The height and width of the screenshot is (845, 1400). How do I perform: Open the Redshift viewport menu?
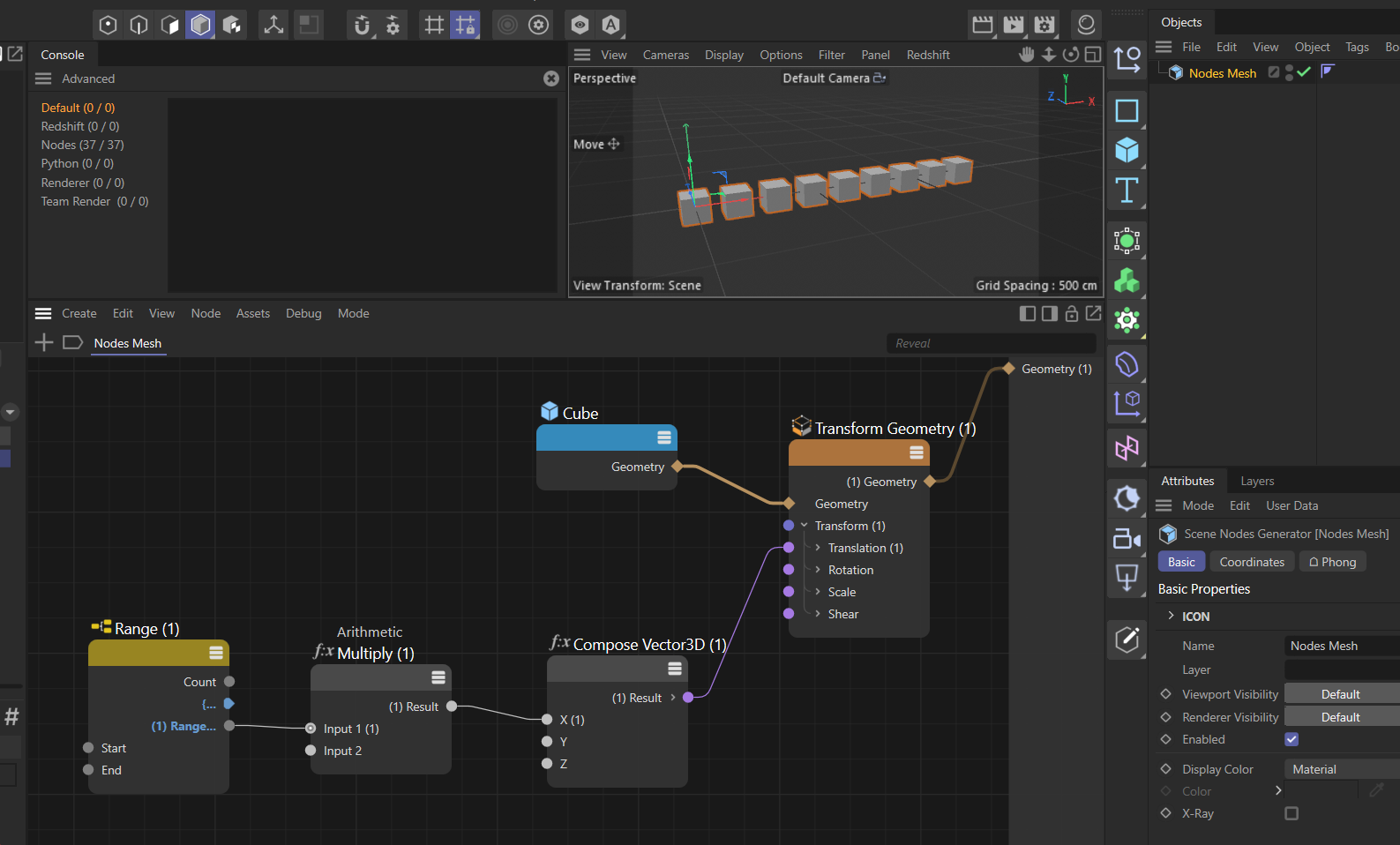pyautogui.click(x=928, y=55)
